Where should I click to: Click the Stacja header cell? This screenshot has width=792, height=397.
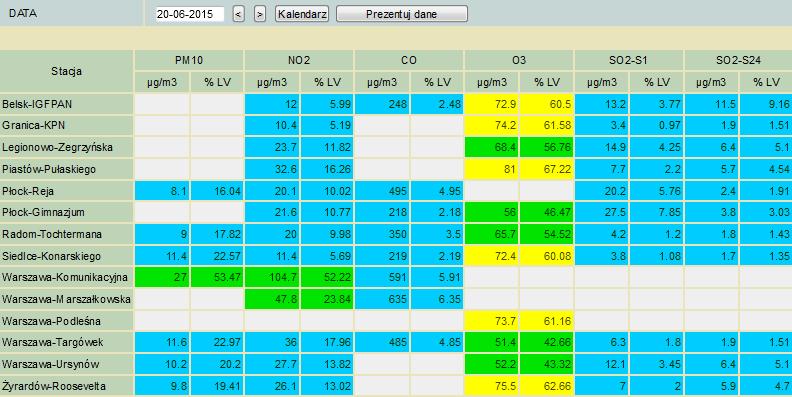pos(67,71)
